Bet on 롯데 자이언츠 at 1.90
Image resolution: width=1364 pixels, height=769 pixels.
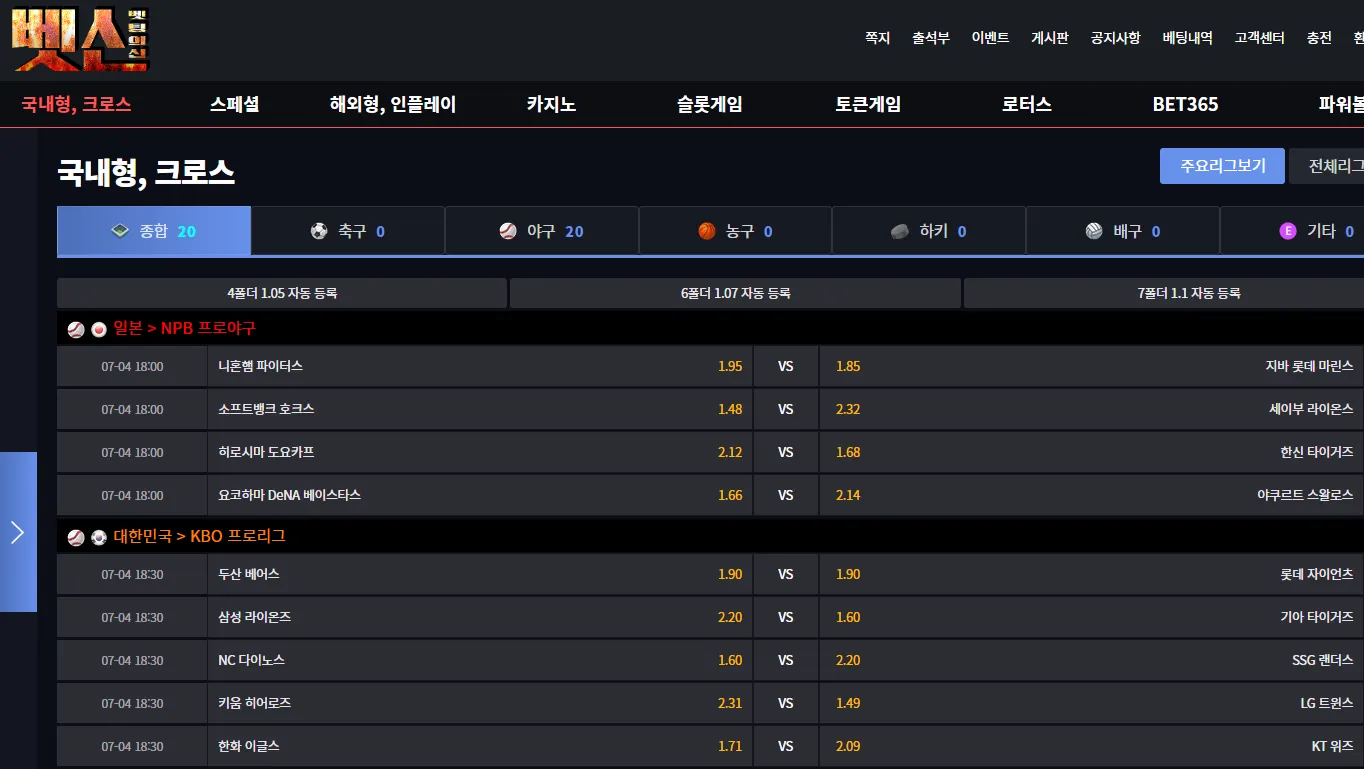(x=1090, y=574)
